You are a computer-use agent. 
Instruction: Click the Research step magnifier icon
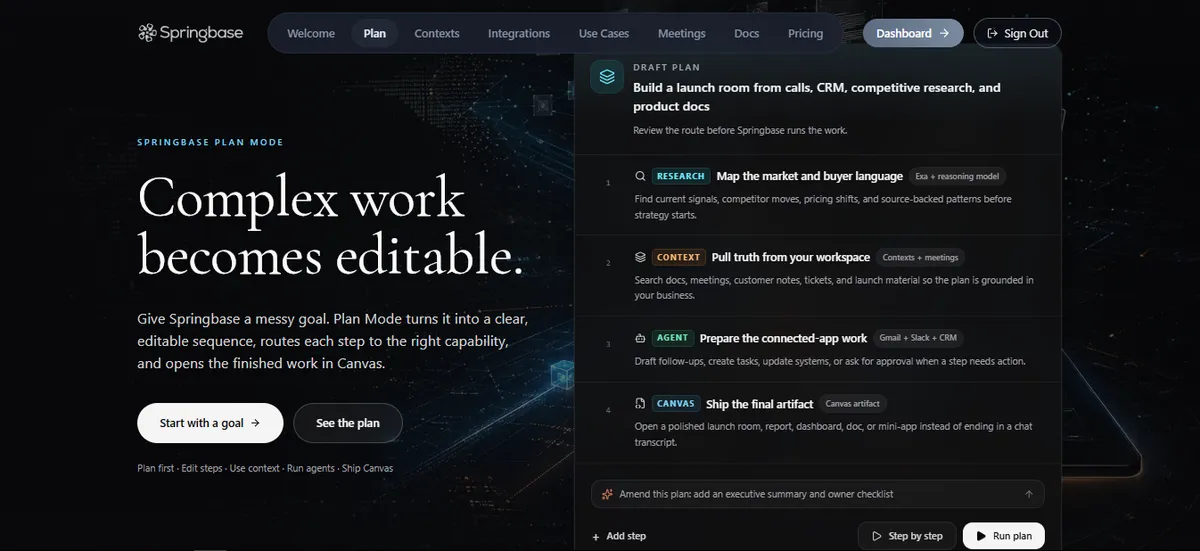tap(640, 176)
